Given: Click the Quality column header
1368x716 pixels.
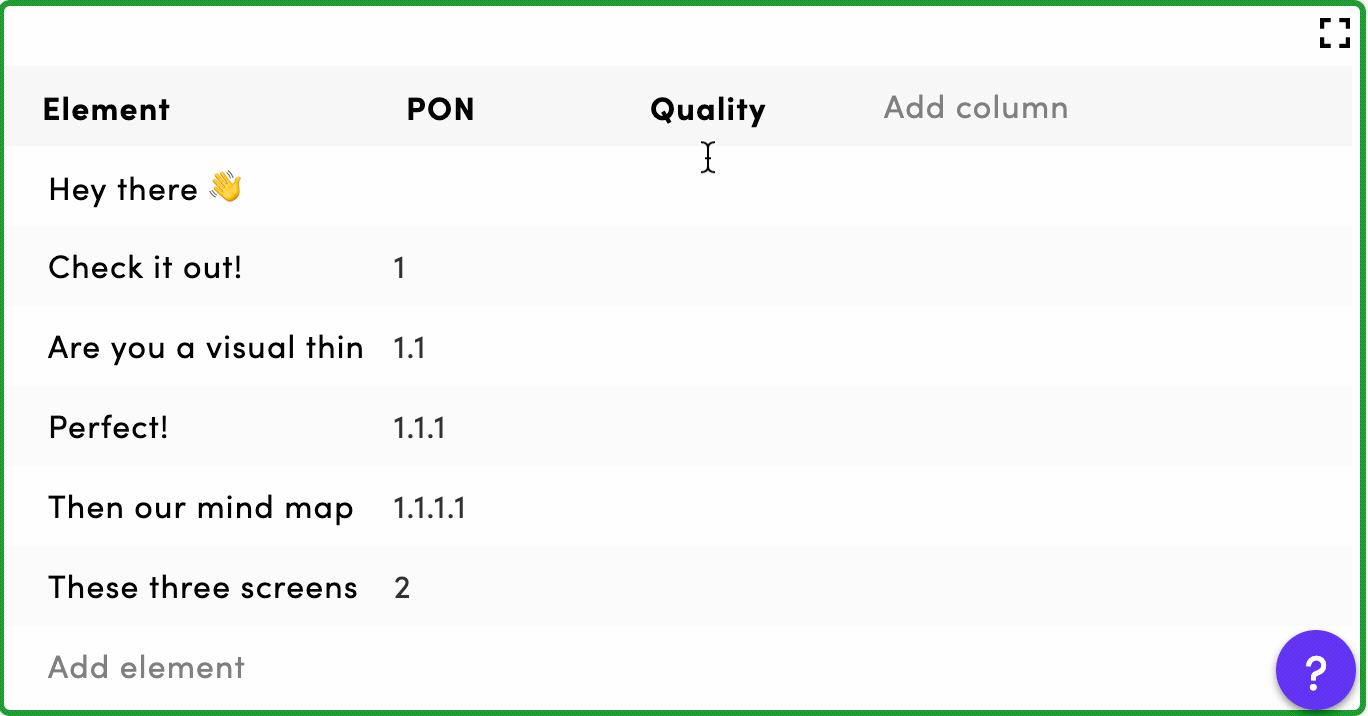Looking at the screenshot, I should pos(708,109).
